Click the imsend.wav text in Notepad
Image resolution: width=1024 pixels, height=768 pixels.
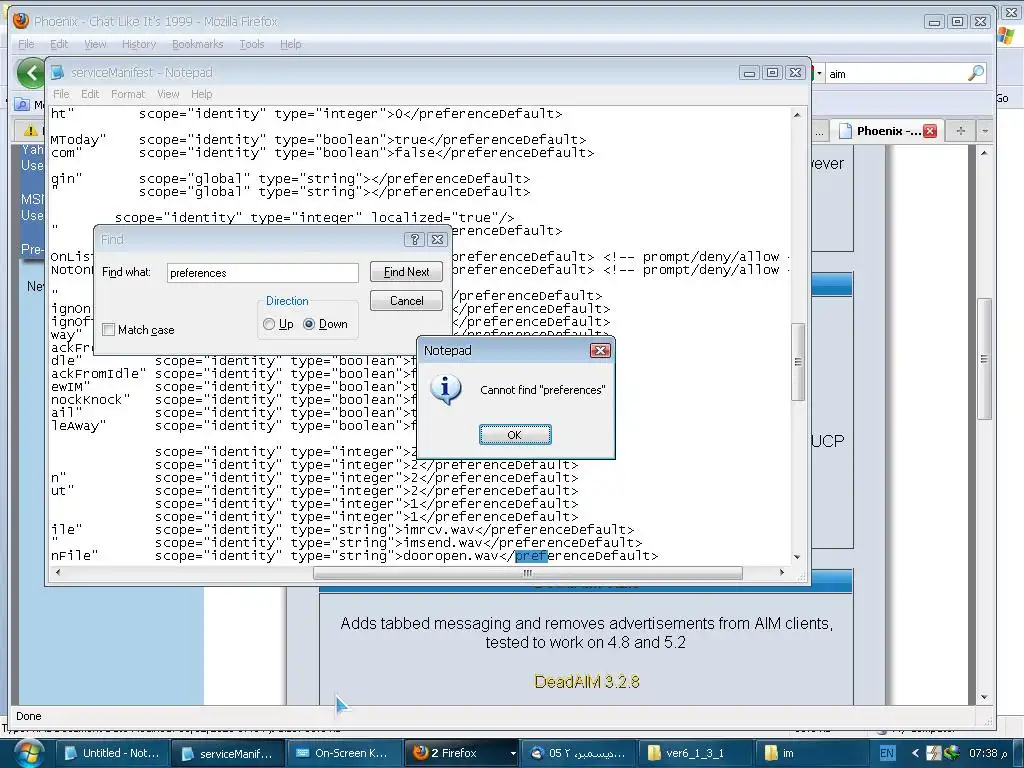click(x=443, y=543)
